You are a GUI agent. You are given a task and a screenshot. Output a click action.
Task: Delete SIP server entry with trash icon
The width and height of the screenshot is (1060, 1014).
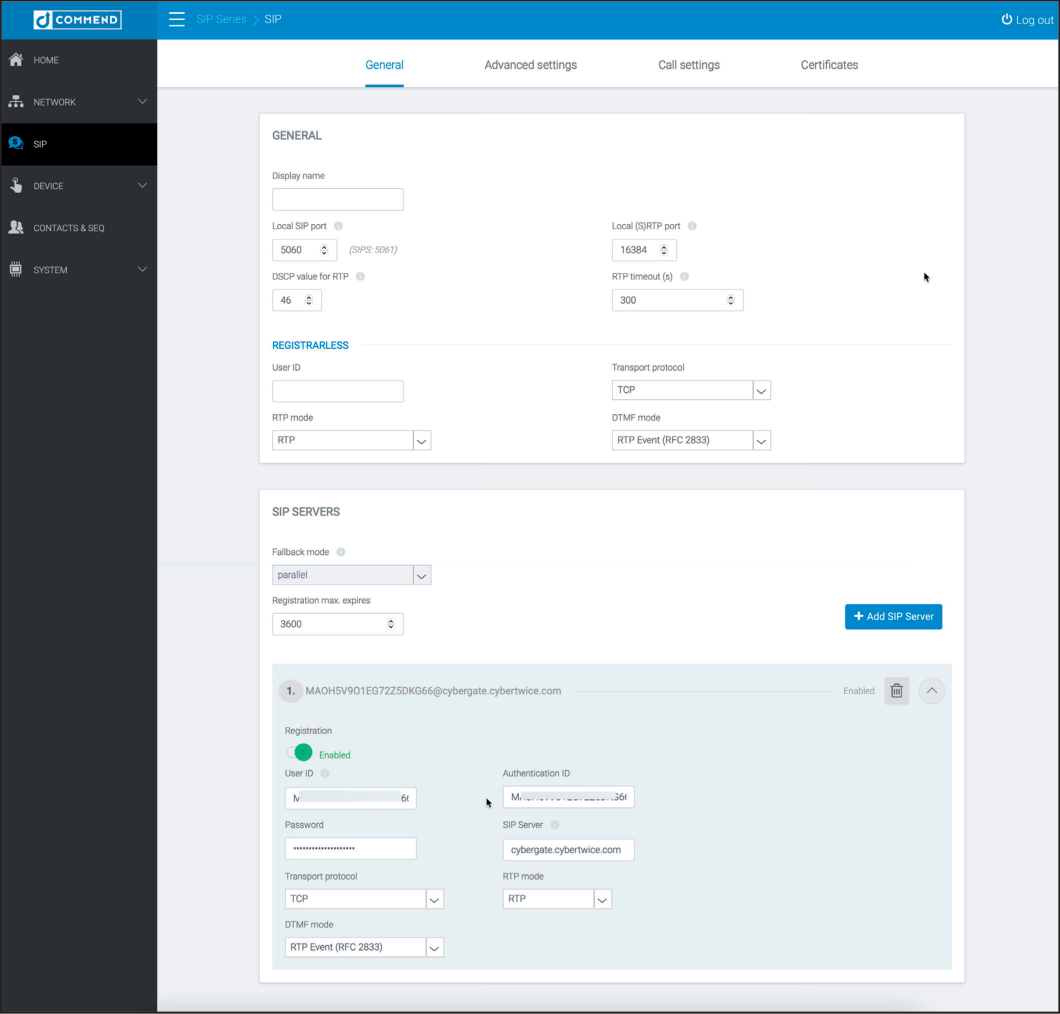point(897,691)
